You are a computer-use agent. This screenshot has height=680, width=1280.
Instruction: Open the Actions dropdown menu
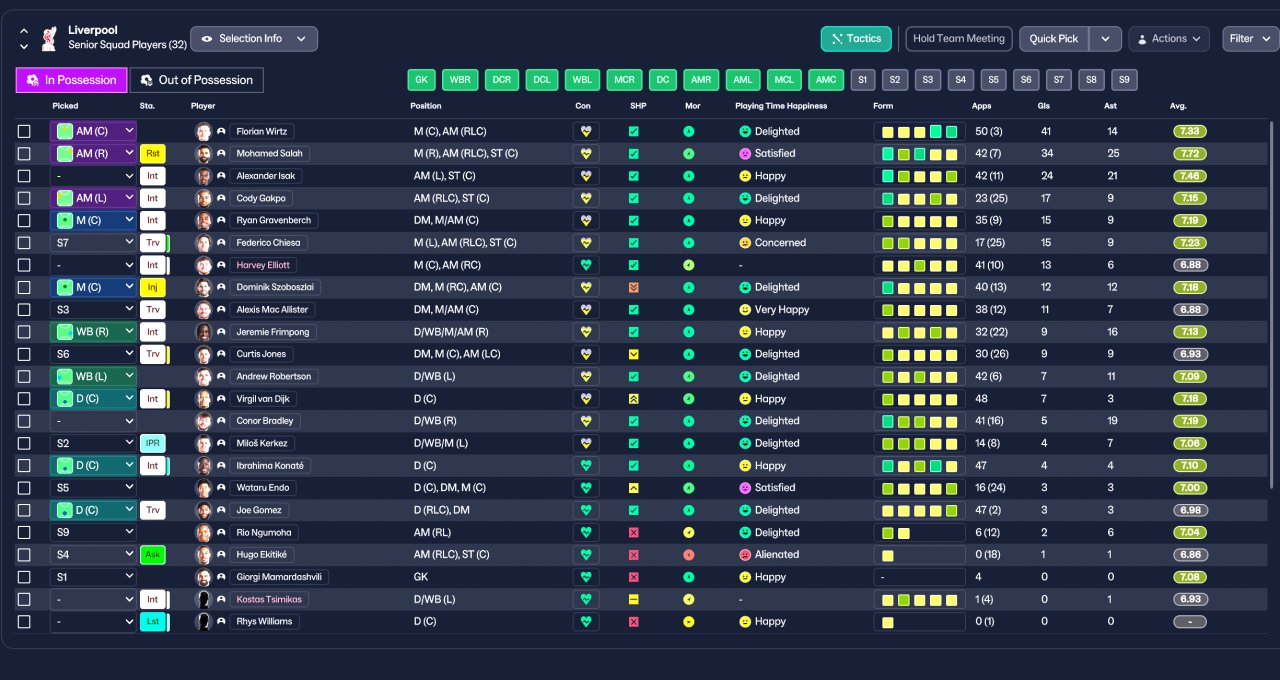coord(1169,39)
